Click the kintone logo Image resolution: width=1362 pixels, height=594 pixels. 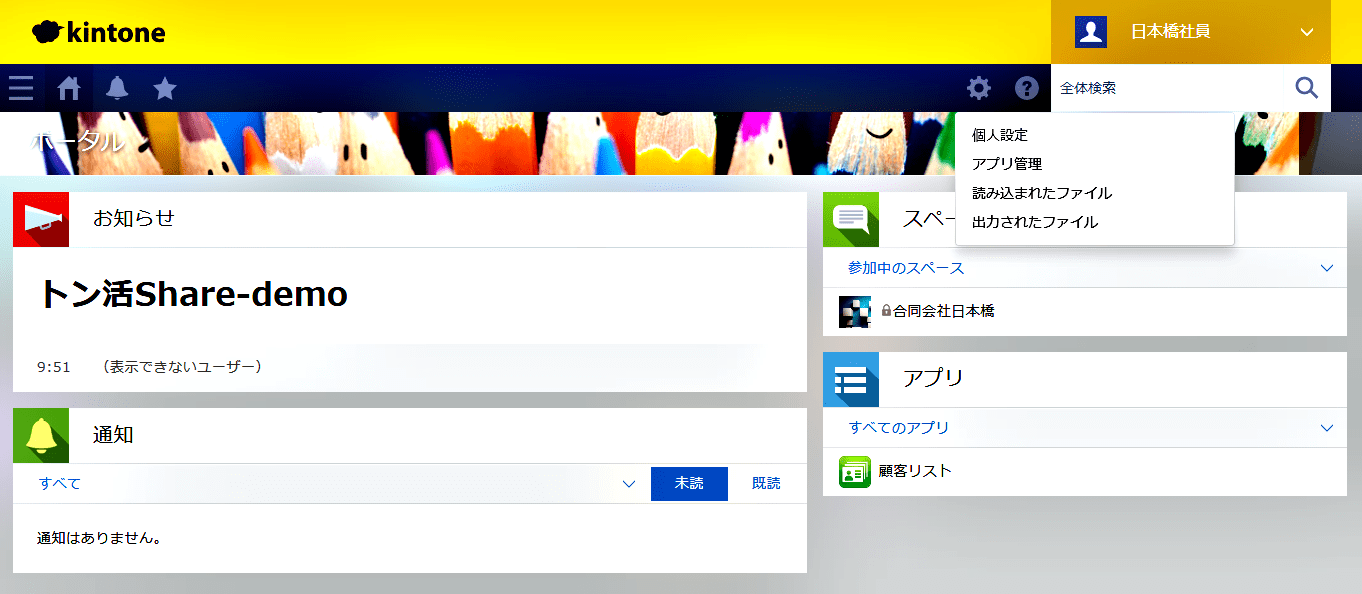point(99,32)
